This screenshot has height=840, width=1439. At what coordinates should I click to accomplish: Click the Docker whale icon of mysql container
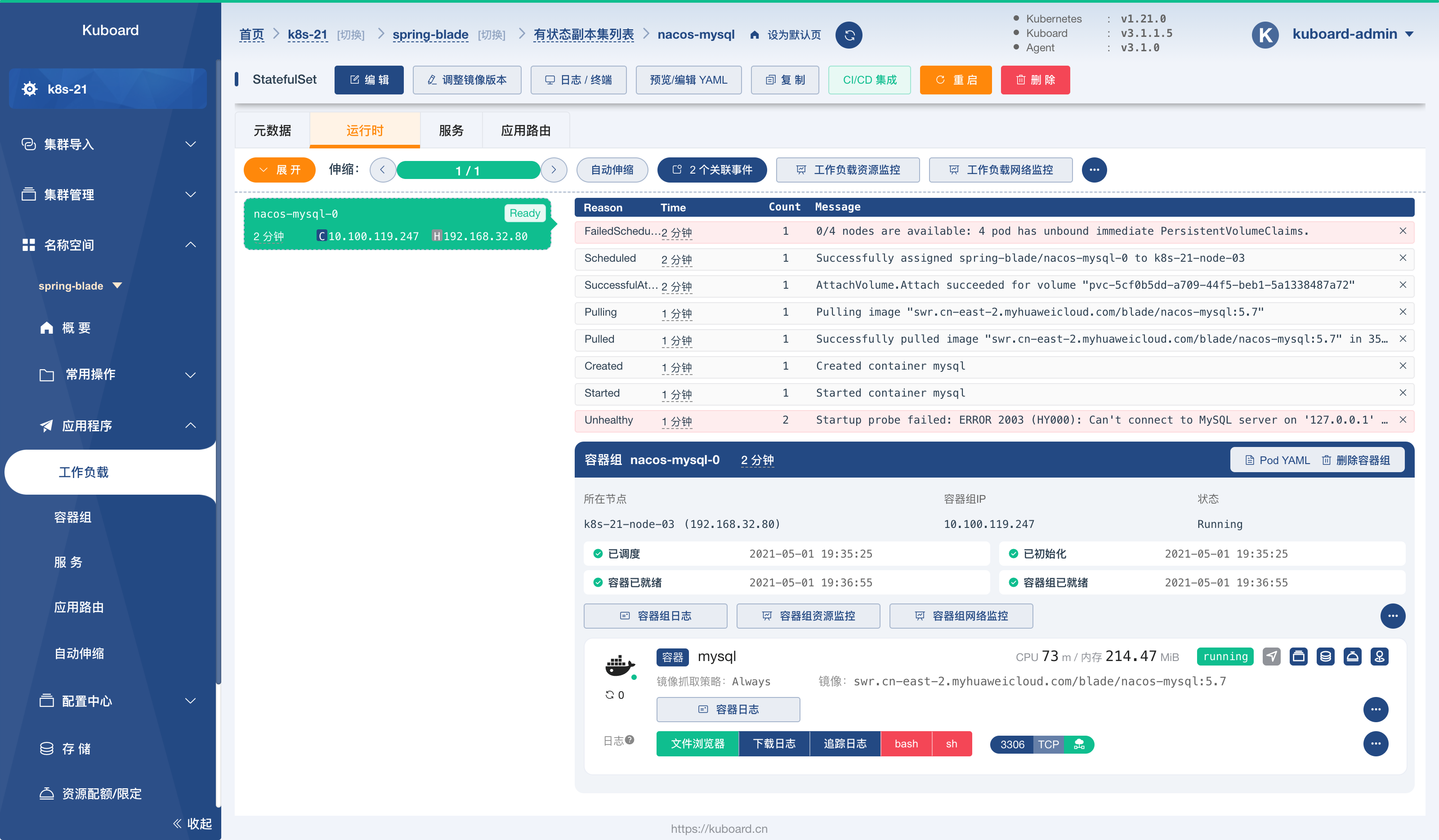click(x=620, y=666)
